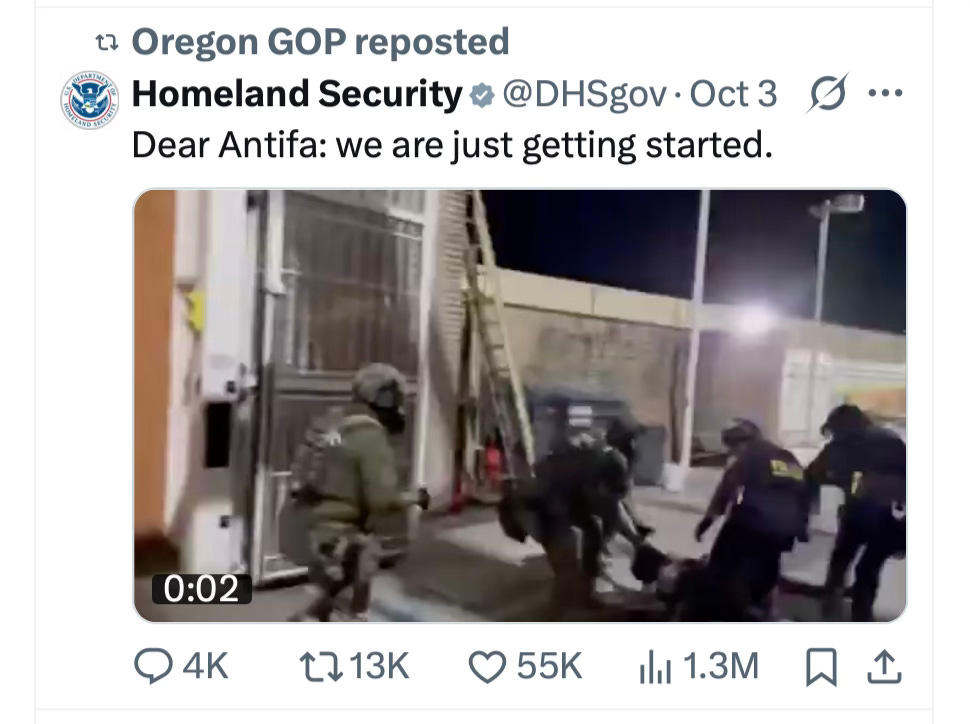This screenshot has height=724, width=970.
Task: Play the embedded video
Action: [x=520, y=405]
